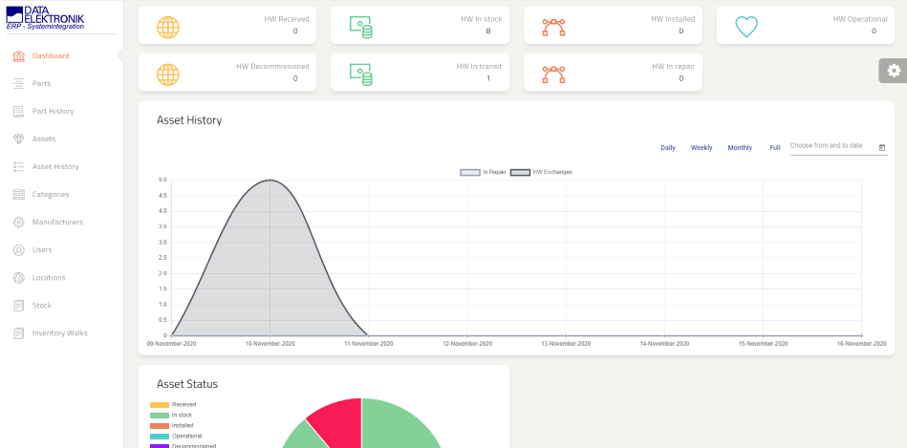Screen dimensions: 907x448
Task: Open the calendar icon in date field
Action: (882, 148)
